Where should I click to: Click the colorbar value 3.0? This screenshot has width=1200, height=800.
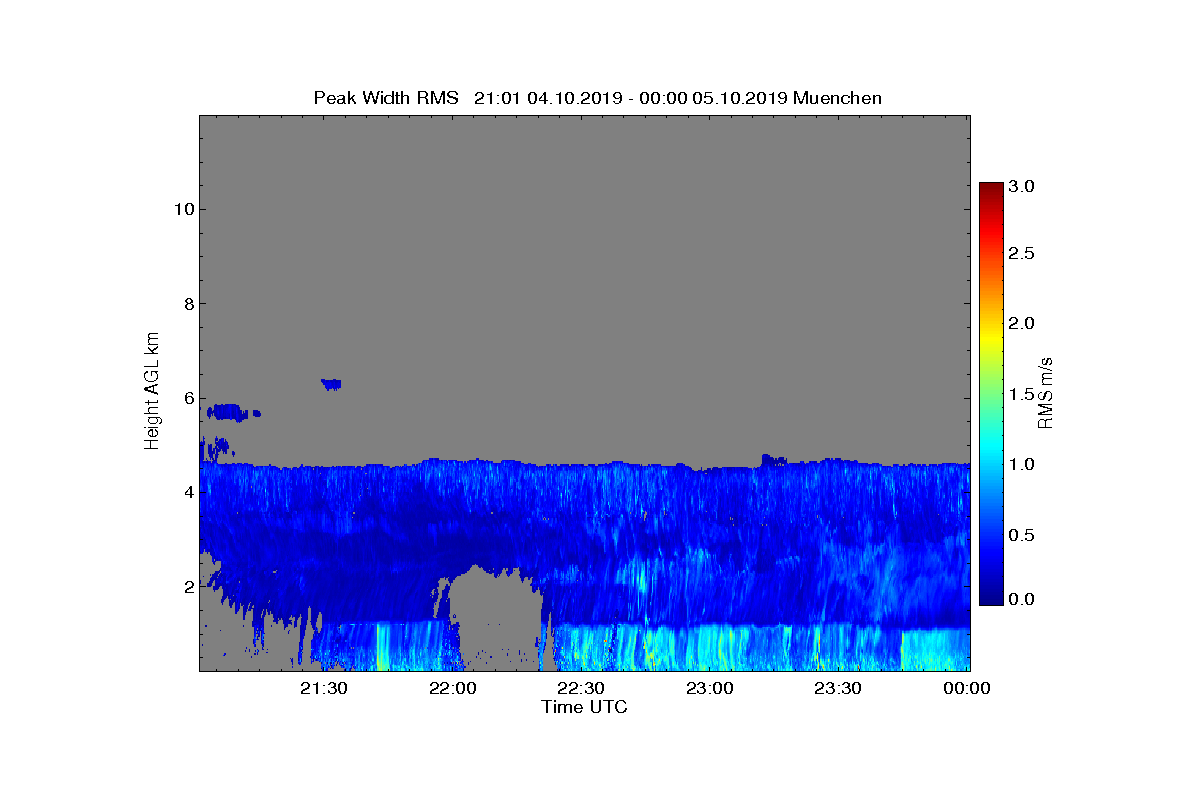point(1021,186)
